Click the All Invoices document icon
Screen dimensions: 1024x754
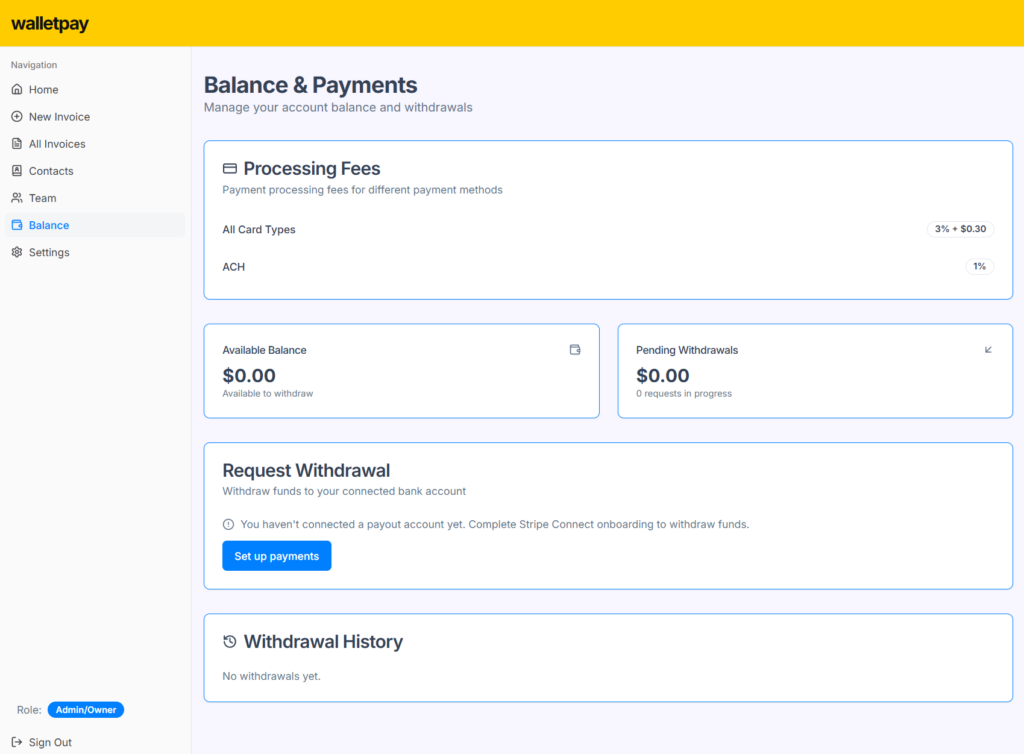click(17, 144)
